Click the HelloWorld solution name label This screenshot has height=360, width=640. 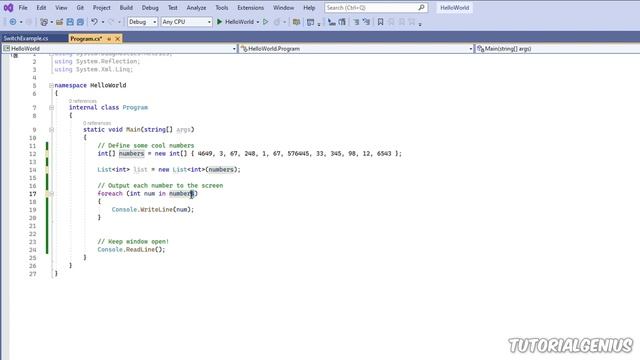click(x=454, y=7)
